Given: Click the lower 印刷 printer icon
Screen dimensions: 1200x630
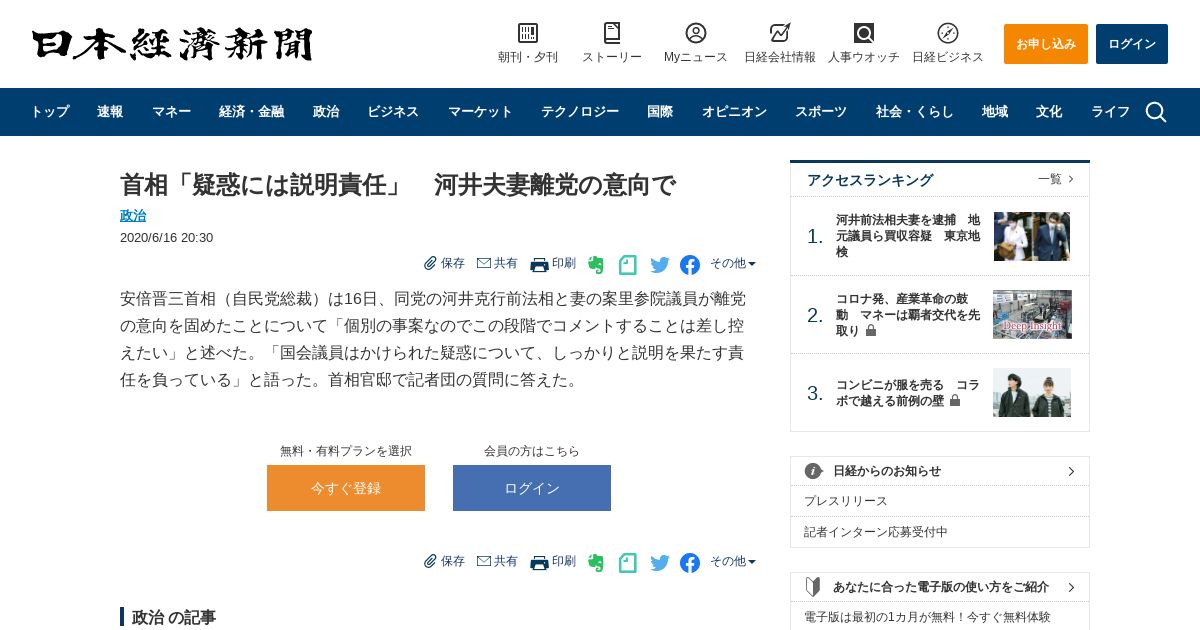Looking at the screenshot, I should (x=539, y=562).
